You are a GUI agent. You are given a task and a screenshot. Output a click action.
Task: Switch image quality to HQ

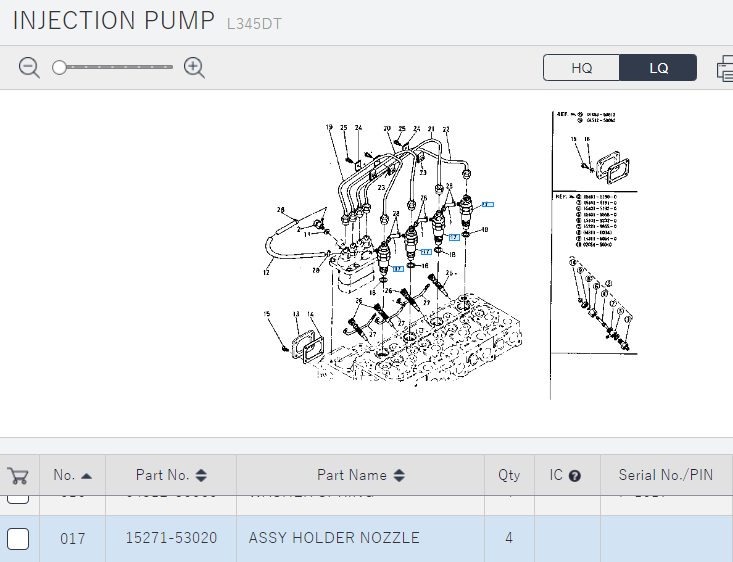pyautogui.click(x=581, y=68)
